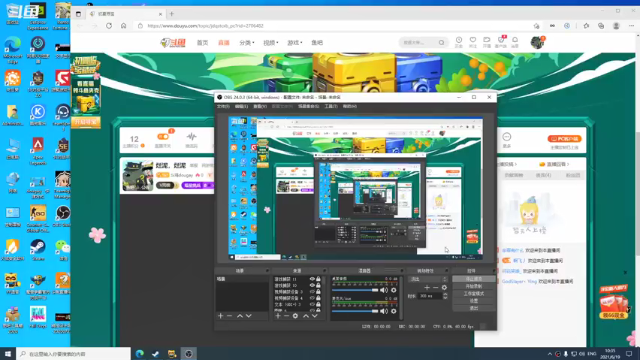Add a new source with Sources plus icon
Image resolution: width=640 pixels, height=360 pixels.
pyautogui.click(x=278, y=316)
